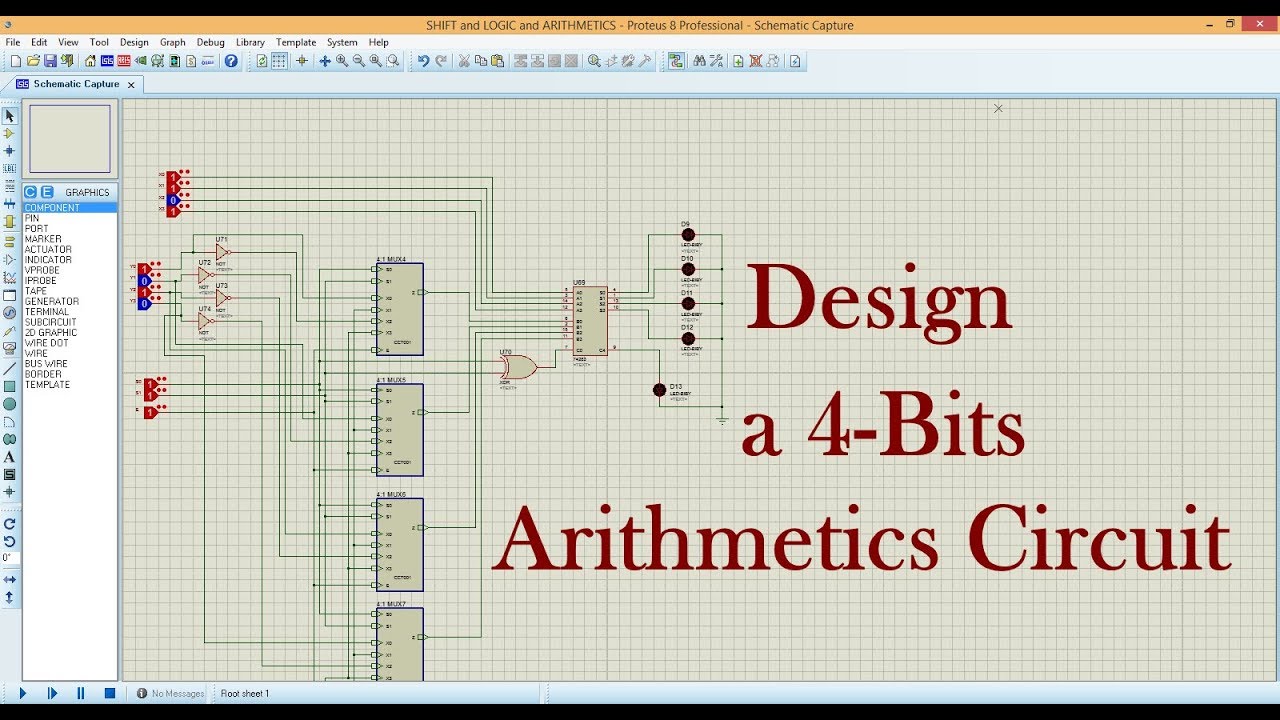This screenshot has width=1280, height=720.
Task: Click the 'C' button in Graphics panel
Action: point(30,192)
